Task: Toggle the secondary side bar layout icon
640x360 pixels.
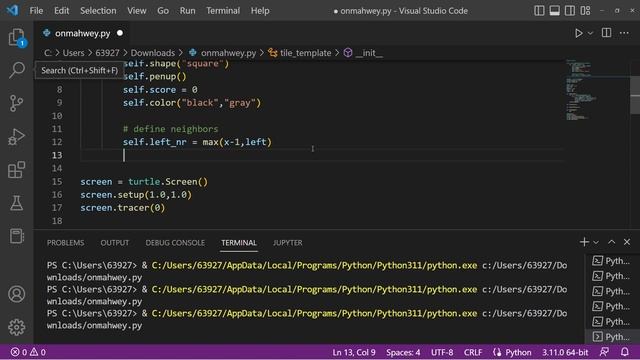Action: tap(570, 11)
